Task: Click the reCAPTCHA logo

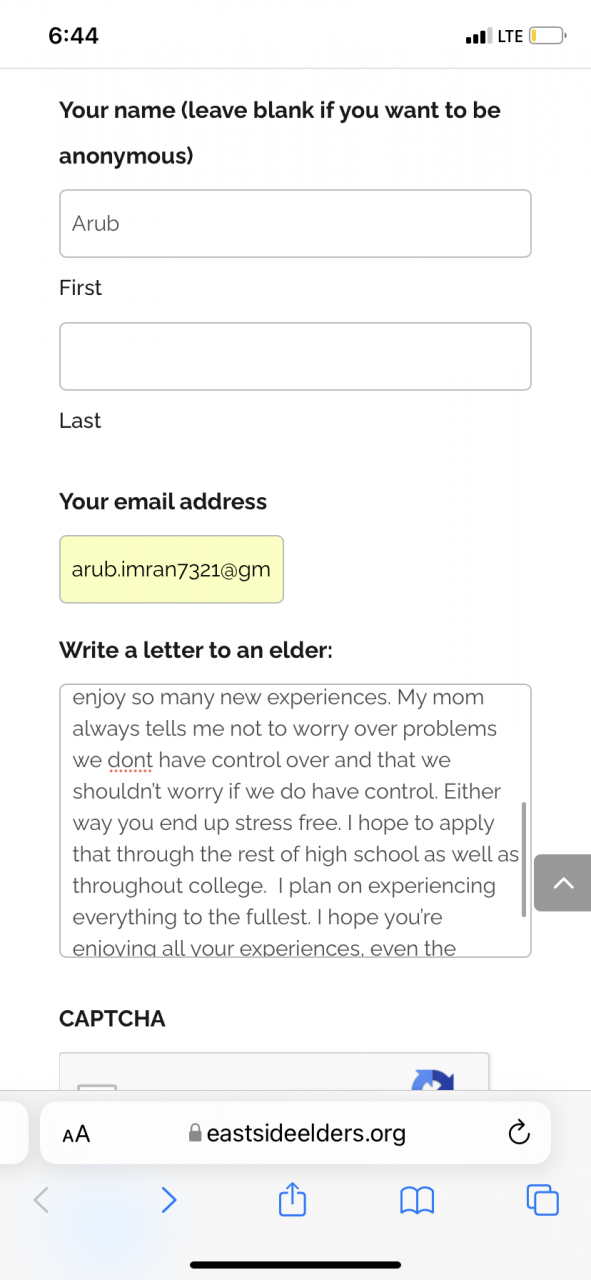Action: [x=433, y=1079]
